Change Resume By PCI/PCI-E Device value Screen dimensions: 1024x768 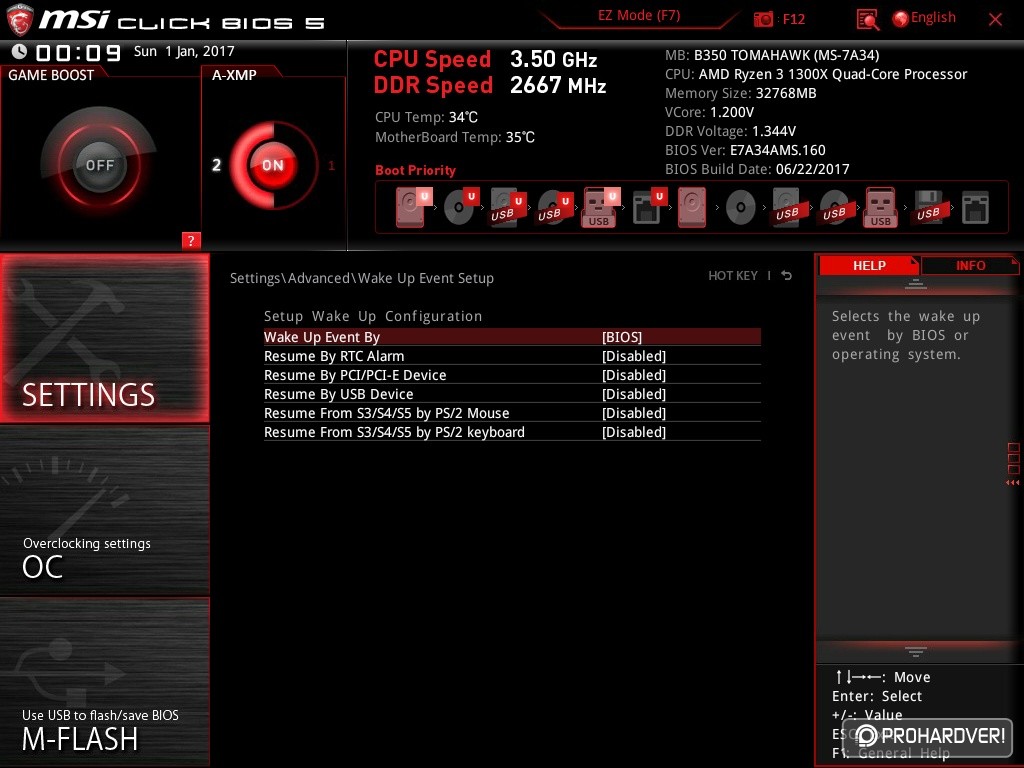[633, 375]
